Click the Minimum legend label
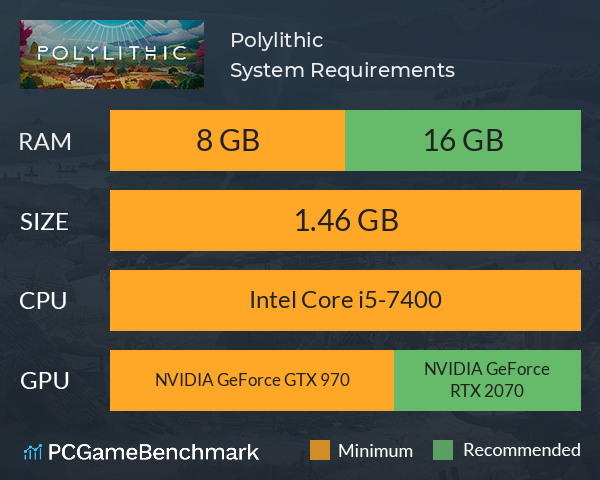Image resolution: width=600 pixels, height=480 pixels. (375, 451)
